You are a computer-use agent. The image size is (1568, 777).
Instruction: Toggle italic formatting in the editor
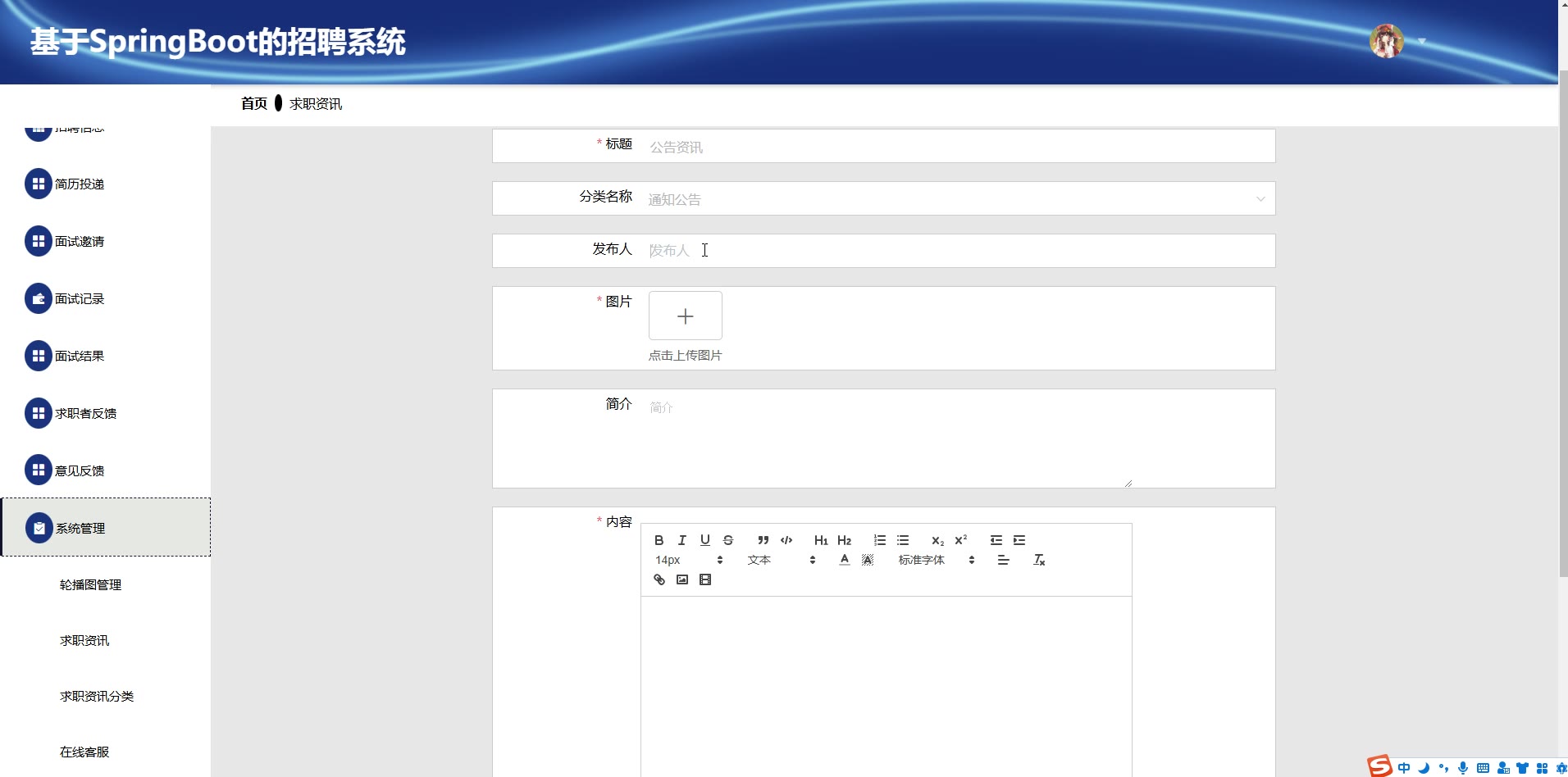(x=681, y=540)
